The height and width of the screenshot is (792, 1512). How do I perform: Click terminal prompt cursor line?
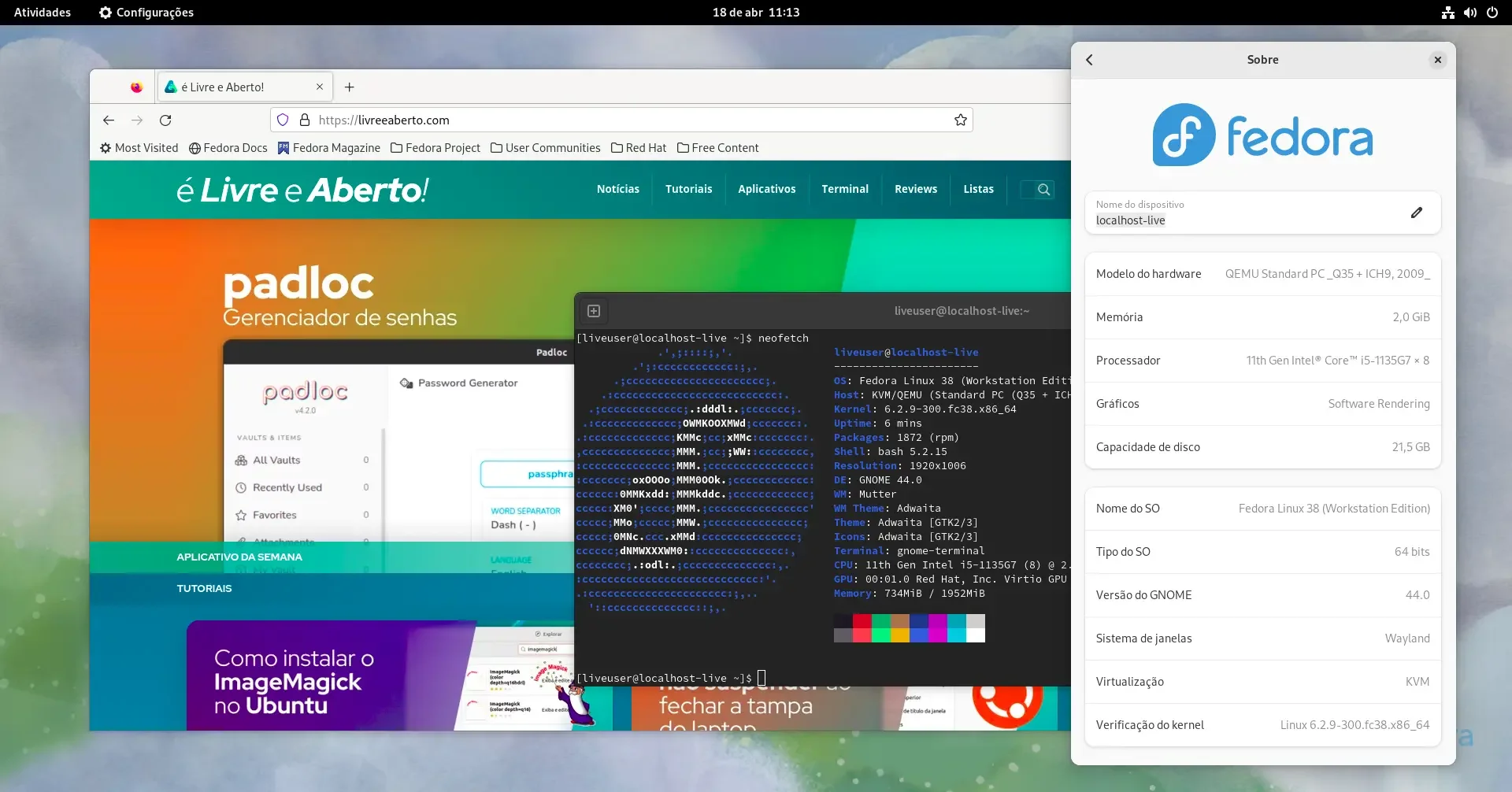coord(671,678)
